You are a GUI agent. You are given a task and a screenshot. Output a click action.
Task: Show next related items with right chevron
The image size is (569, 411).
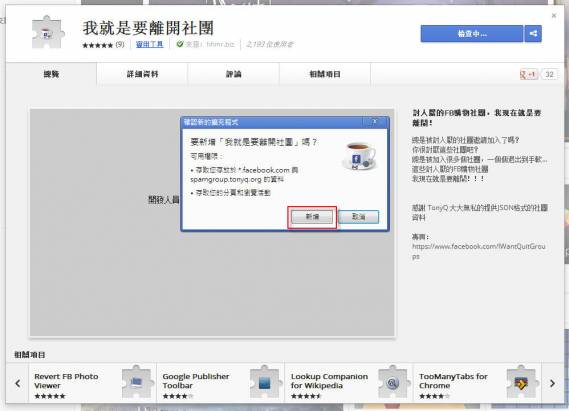(552, 383)
